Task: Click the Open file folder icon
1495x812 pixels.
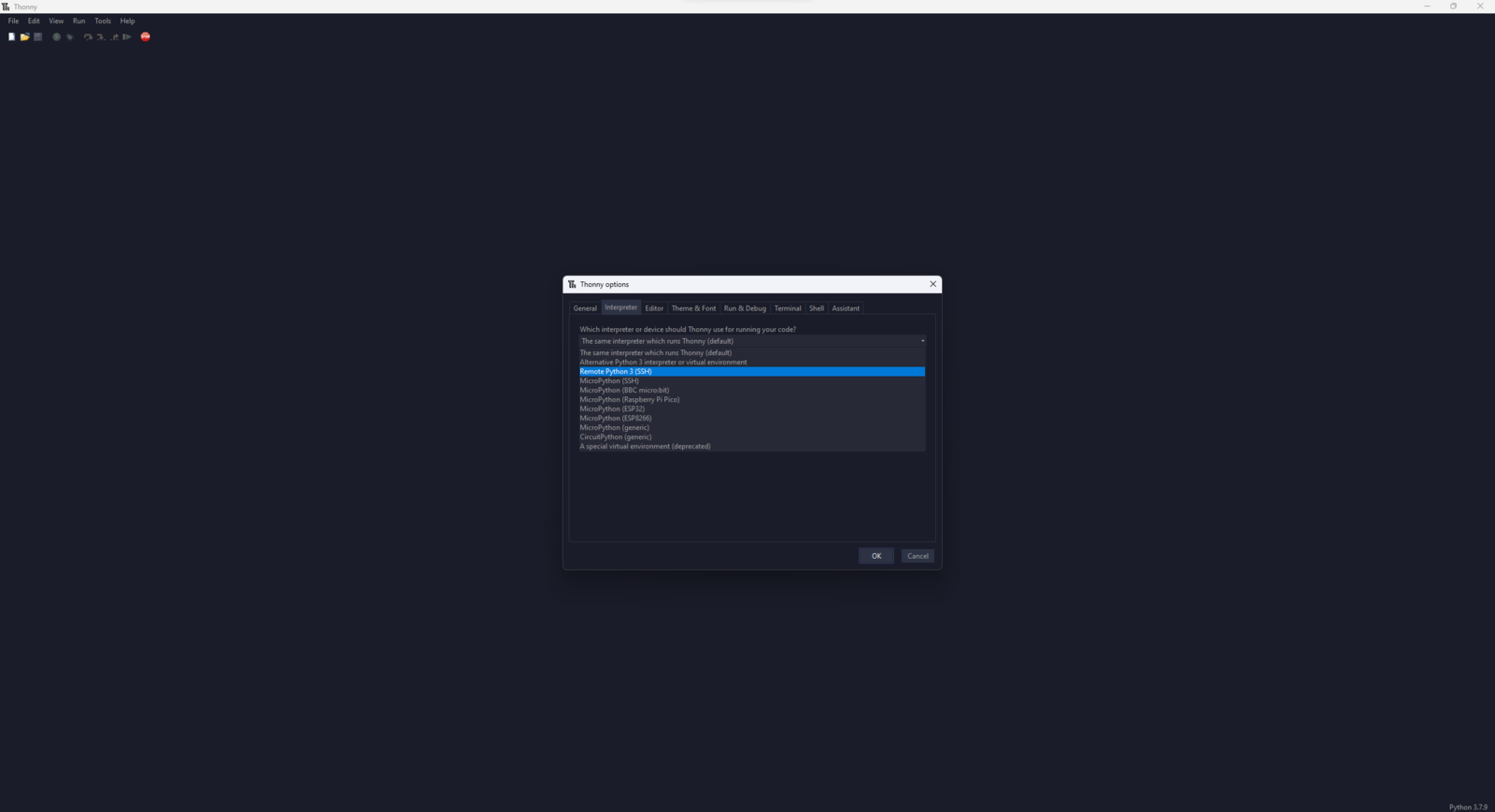Action: 25,37
